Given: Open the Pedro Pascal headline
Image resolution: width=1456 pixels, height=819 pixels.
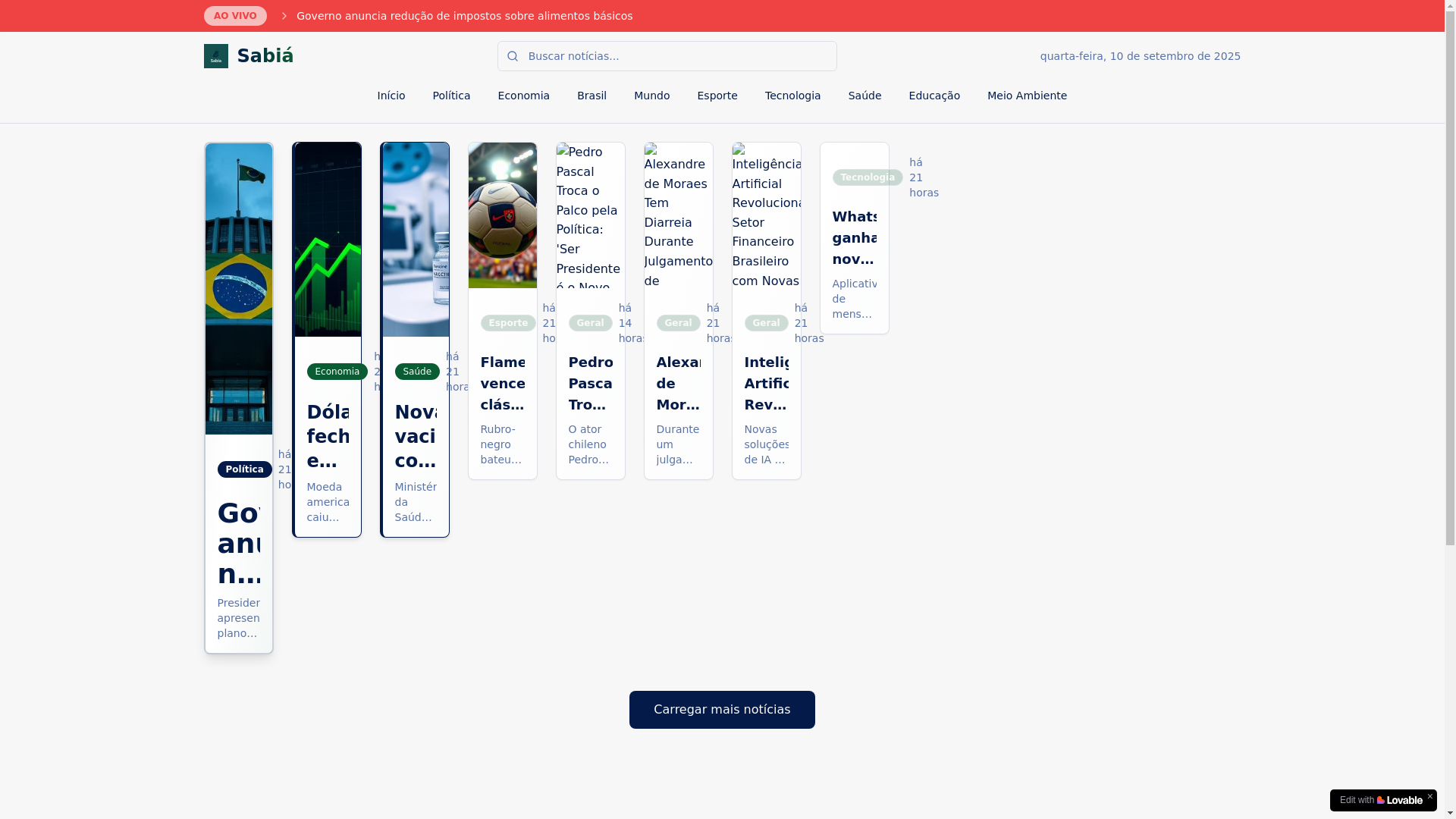Looking at the screenshot, I should coord(591,384).
